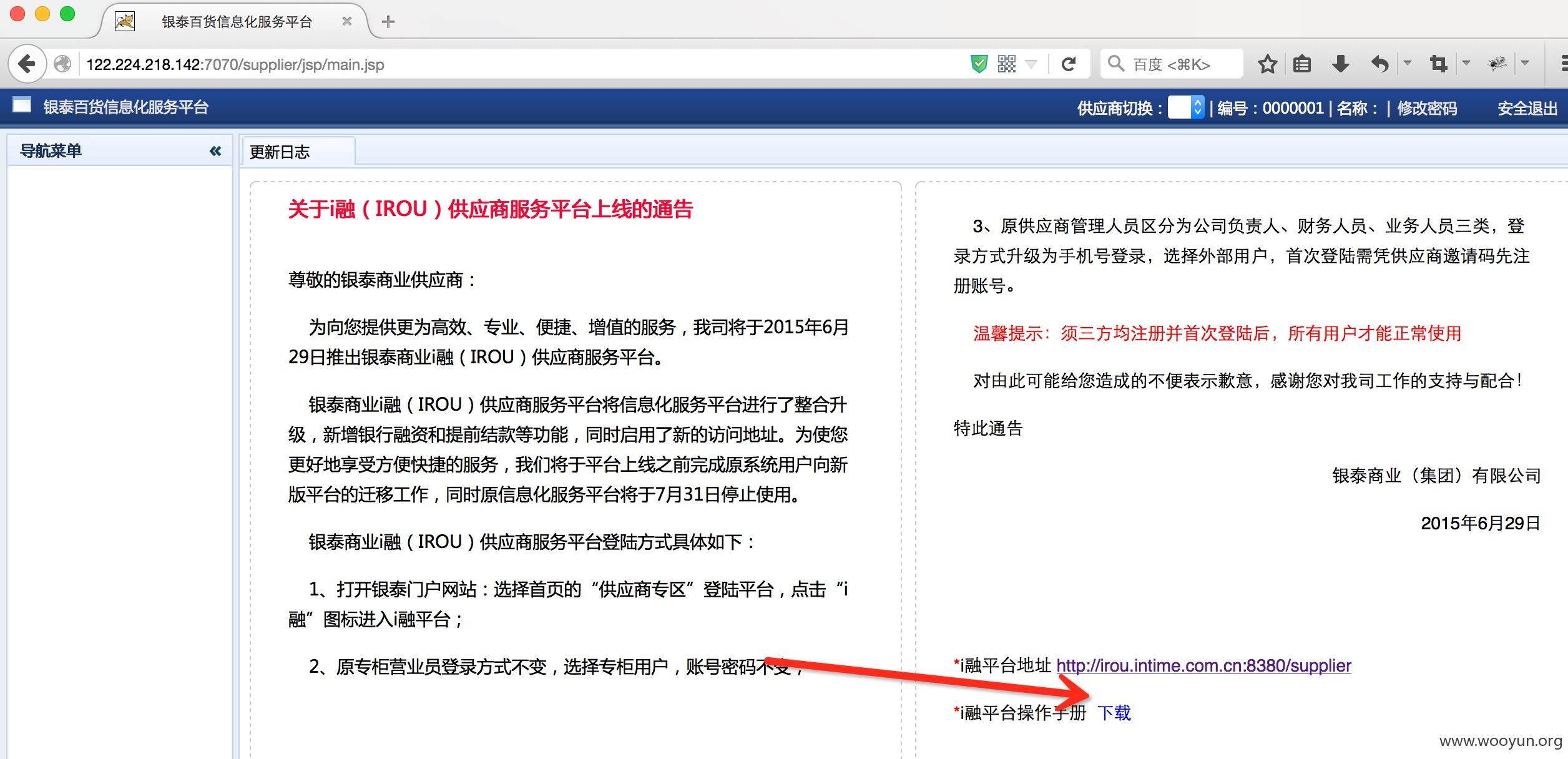The image size is (1568, 759).
Task: Open the downloads arrow icon
Action: pos(1341,64)
